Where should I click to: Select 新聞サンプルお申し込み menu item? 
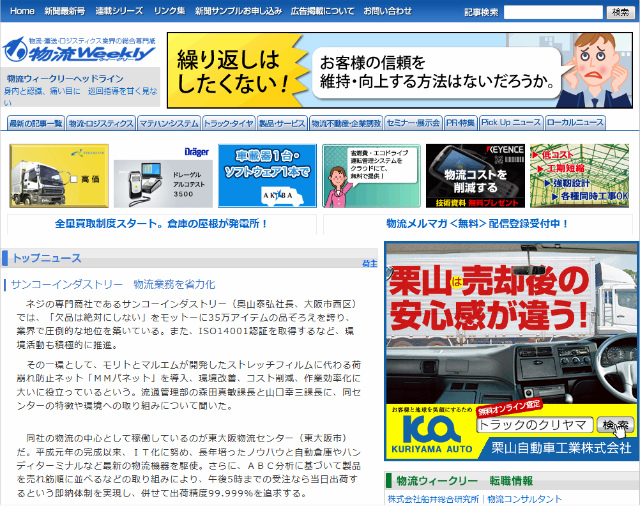(238, 11)
